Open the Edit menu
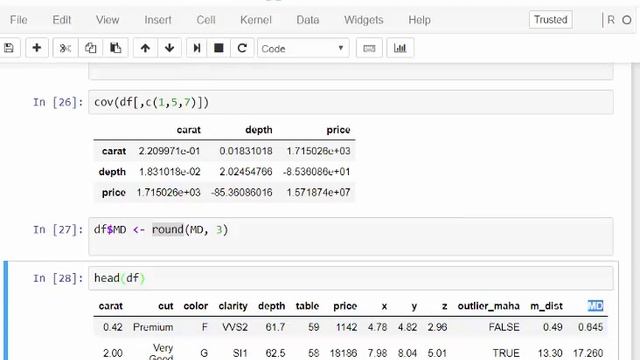Image resolution: width=640 pixels, height=360 pixels. coord(62,20)
